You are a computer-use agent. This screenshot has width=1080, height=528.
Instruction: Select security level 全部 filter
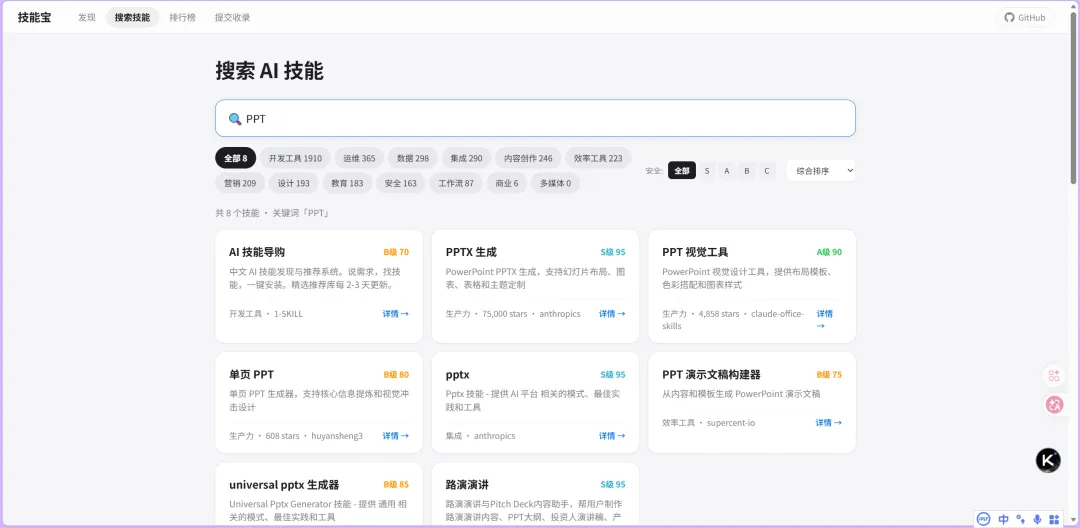[x=682, y=171]
